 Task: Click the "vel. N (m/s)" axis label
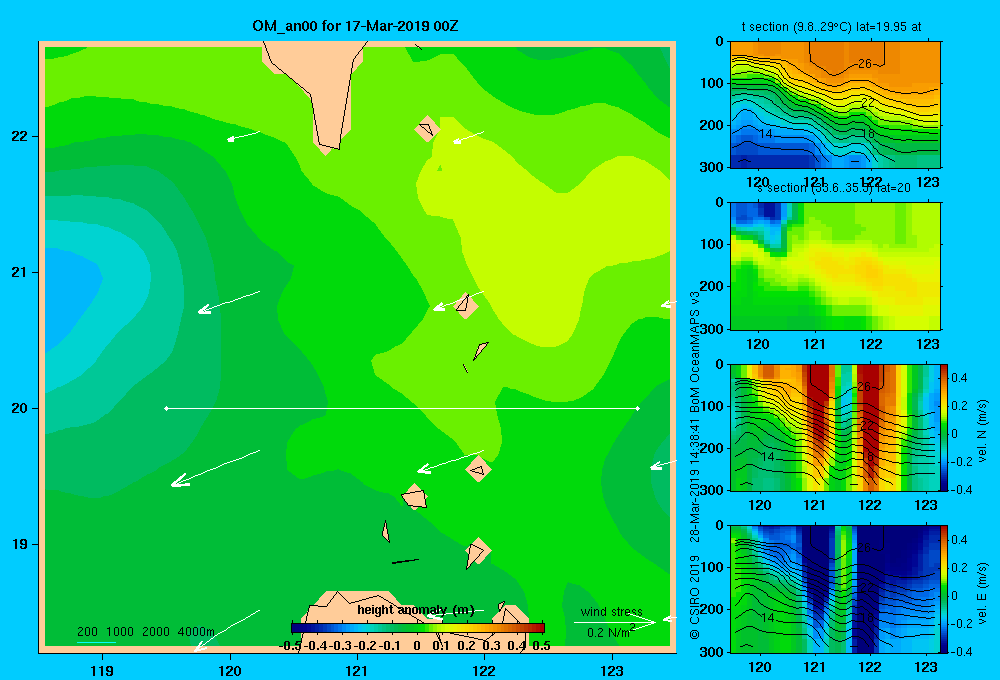click(x=982, y=431)
